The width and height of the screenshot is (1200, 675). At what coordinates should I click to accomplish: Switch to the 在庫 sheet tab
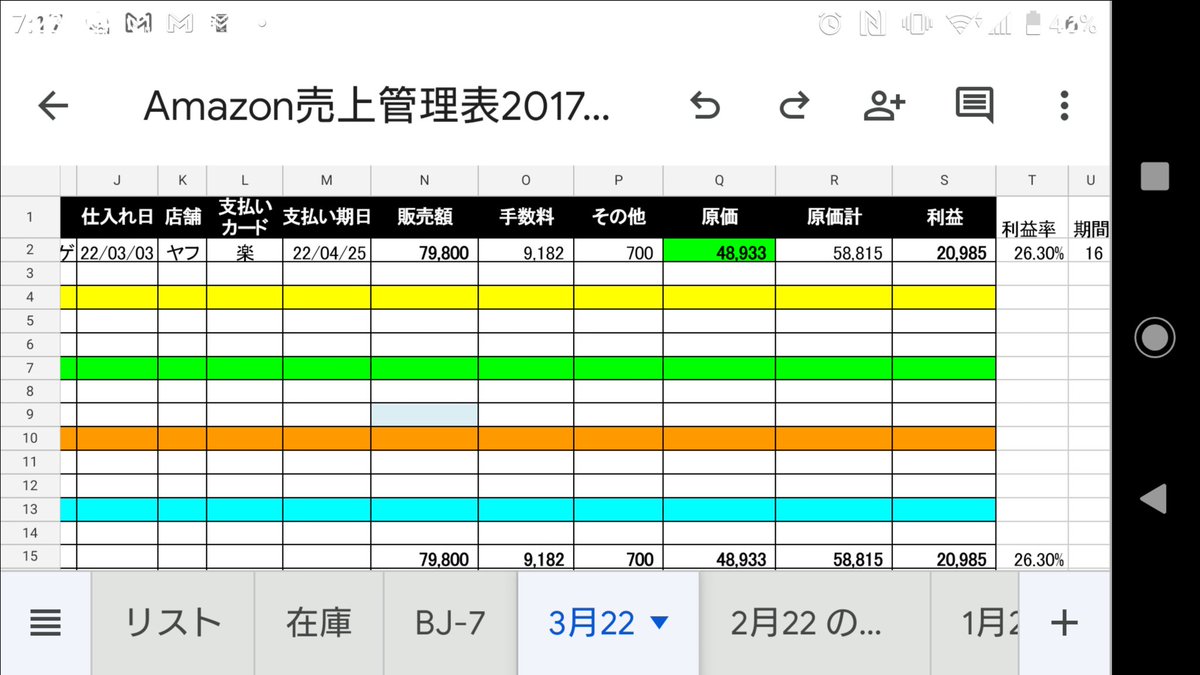(x=319, y=623)
